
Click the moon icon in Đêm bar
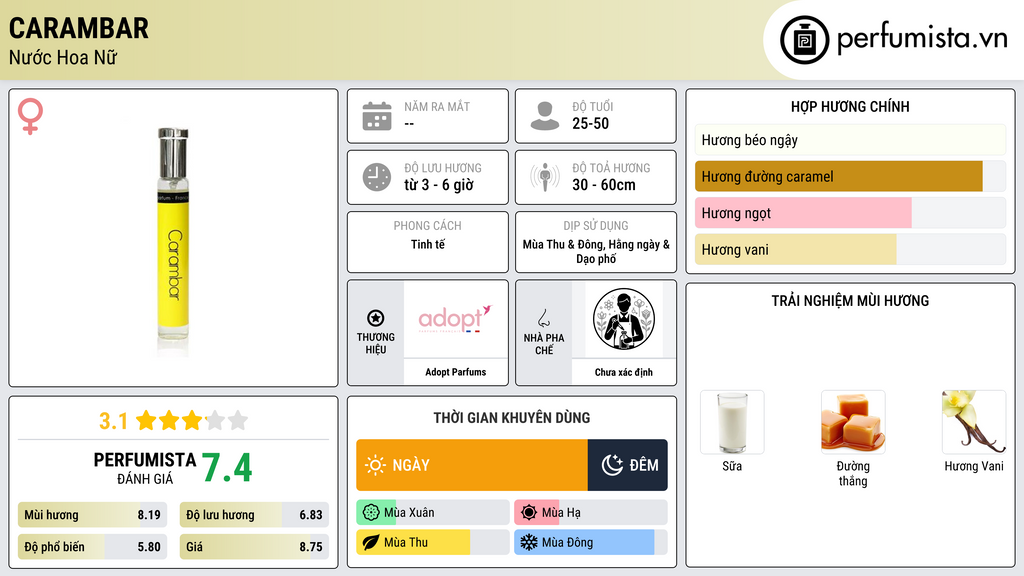pos(612,465)
